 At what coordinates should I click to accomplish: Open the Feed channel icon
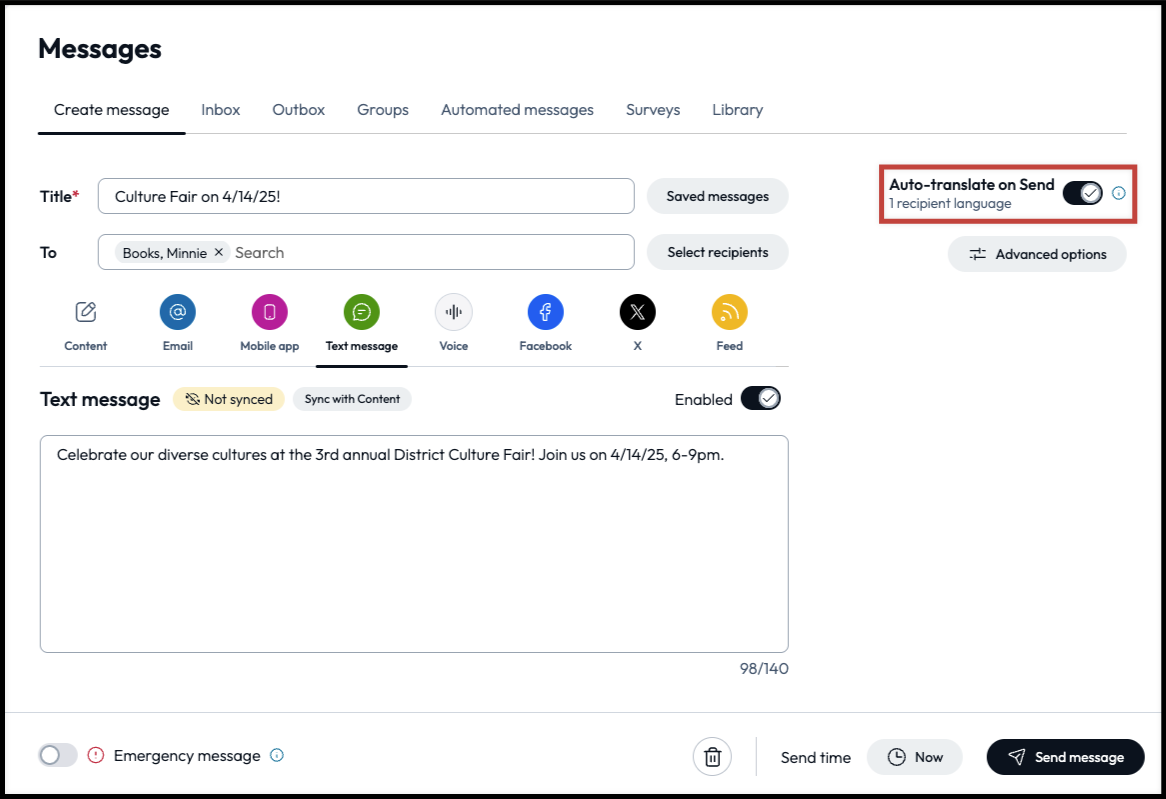(729, 313)
